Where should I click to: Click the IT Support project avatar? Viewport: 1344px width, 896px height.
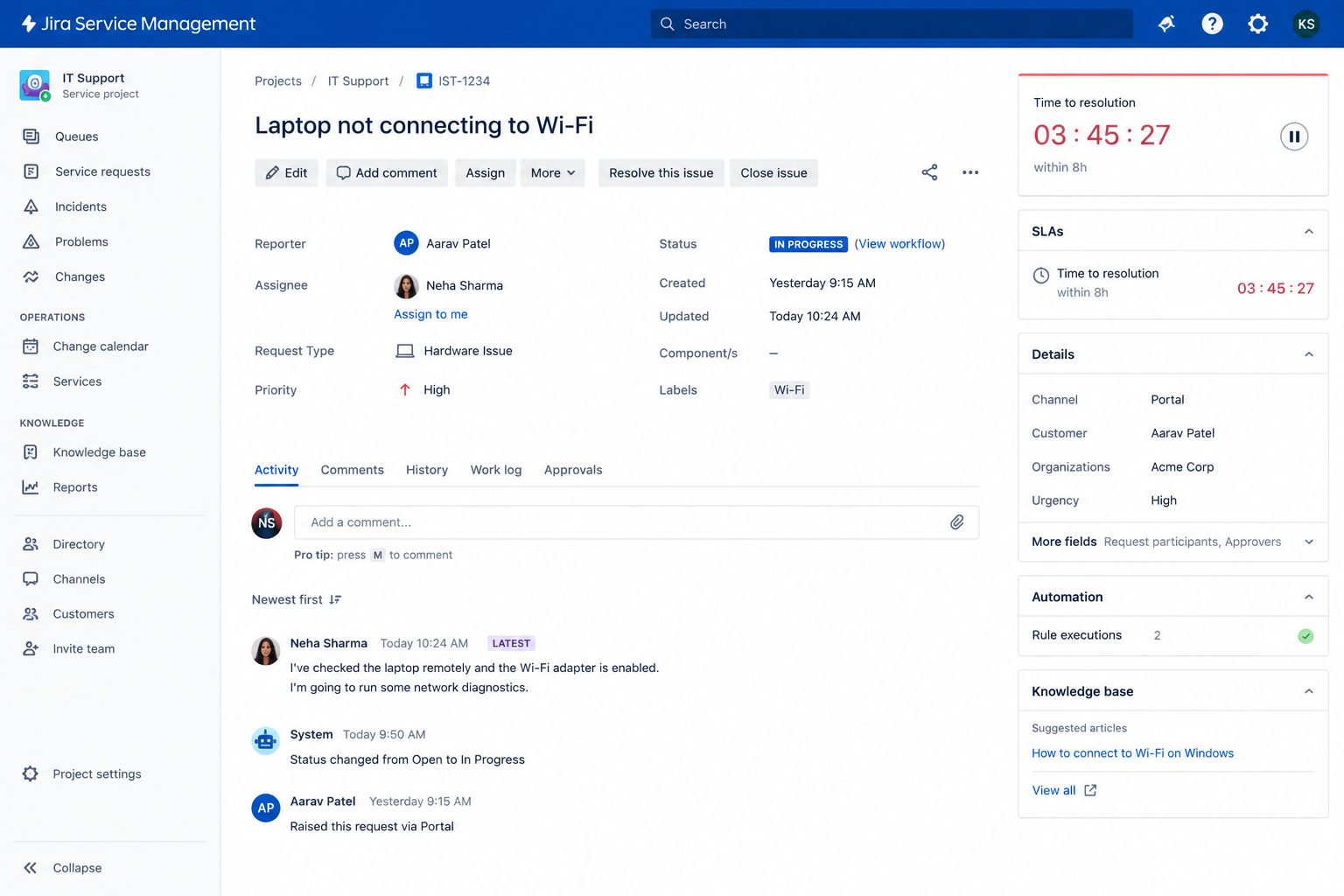coord(34,85)
